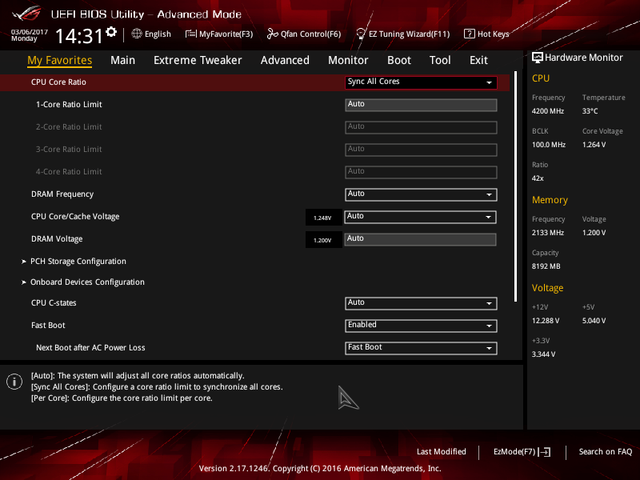The image size is (640, 480).
Task: Click the info icon in help panel
Action: coord(14,382)
